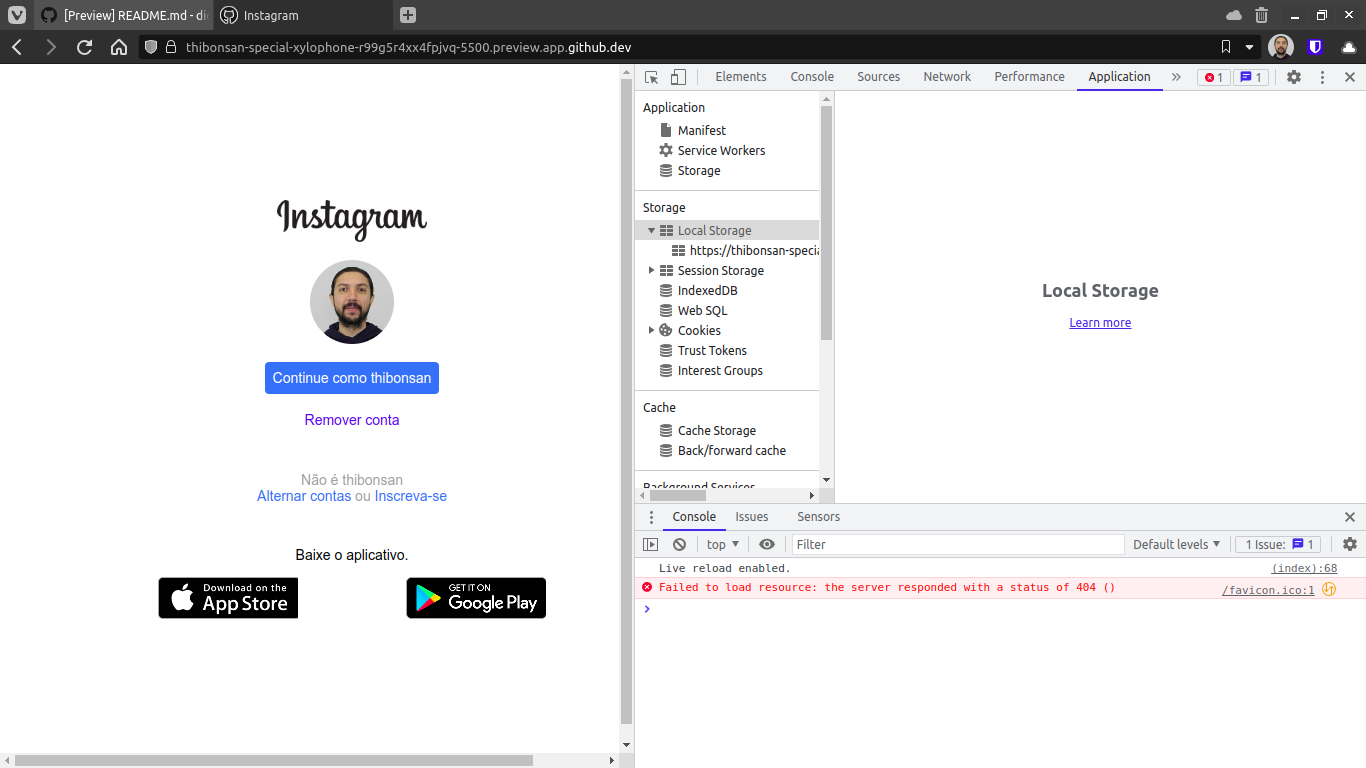
Task: Click the Remover conta link
Action: click(352, 420)
